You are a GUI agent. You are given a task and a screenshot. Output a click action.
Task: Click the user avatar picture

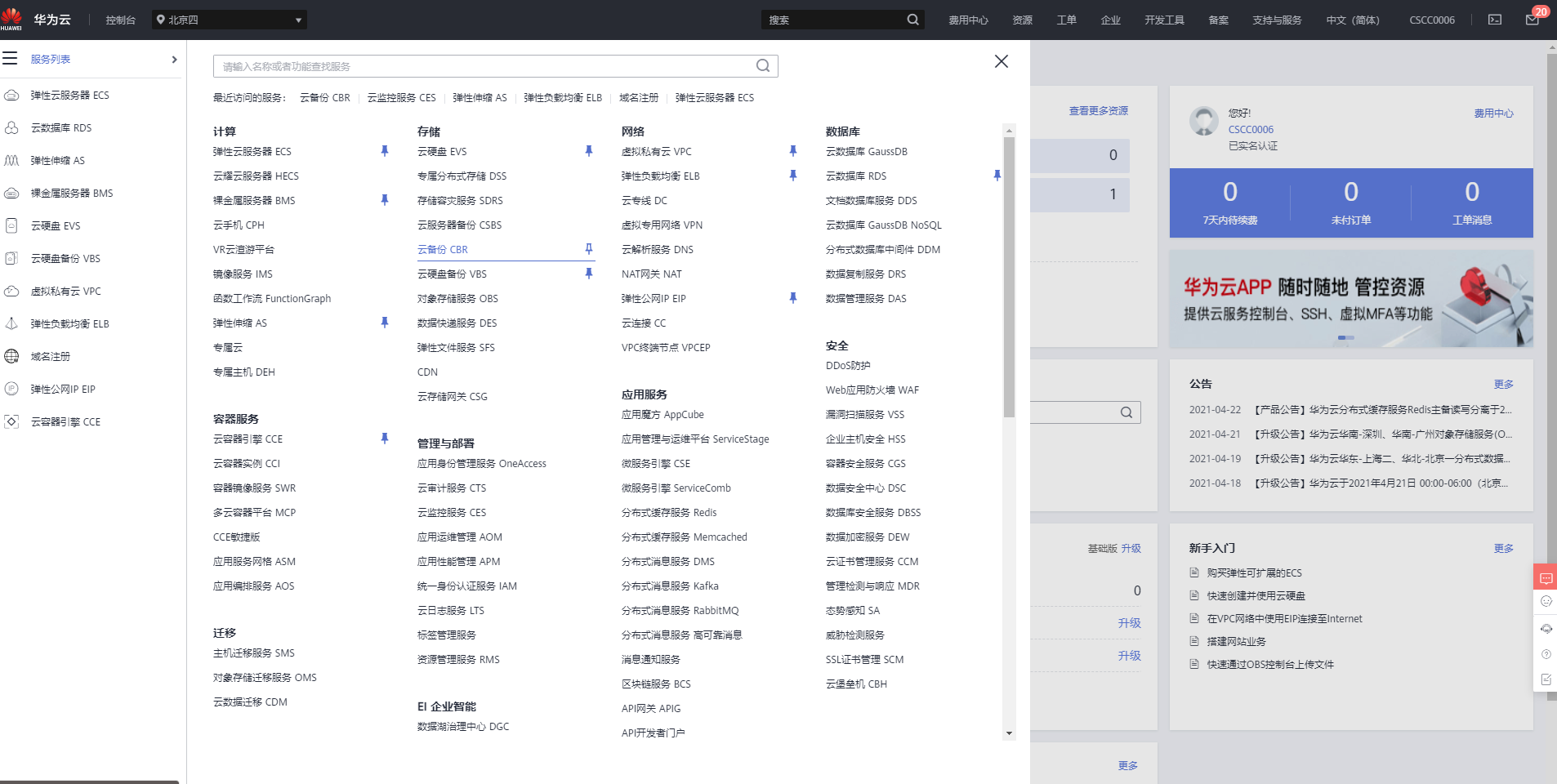[1203, 121]
